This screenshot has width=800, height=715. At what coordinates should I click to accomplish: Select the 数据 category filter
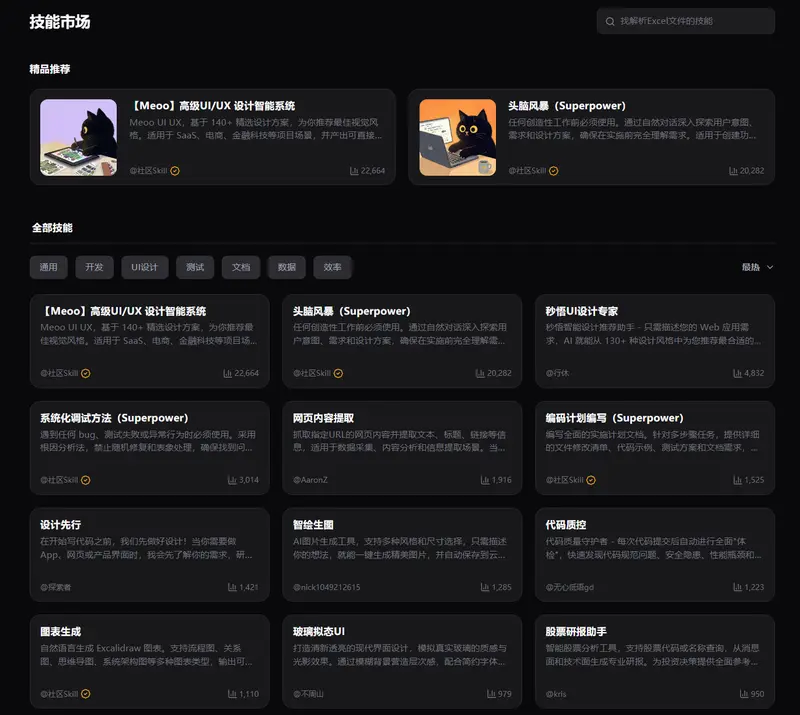click(287, 267)
